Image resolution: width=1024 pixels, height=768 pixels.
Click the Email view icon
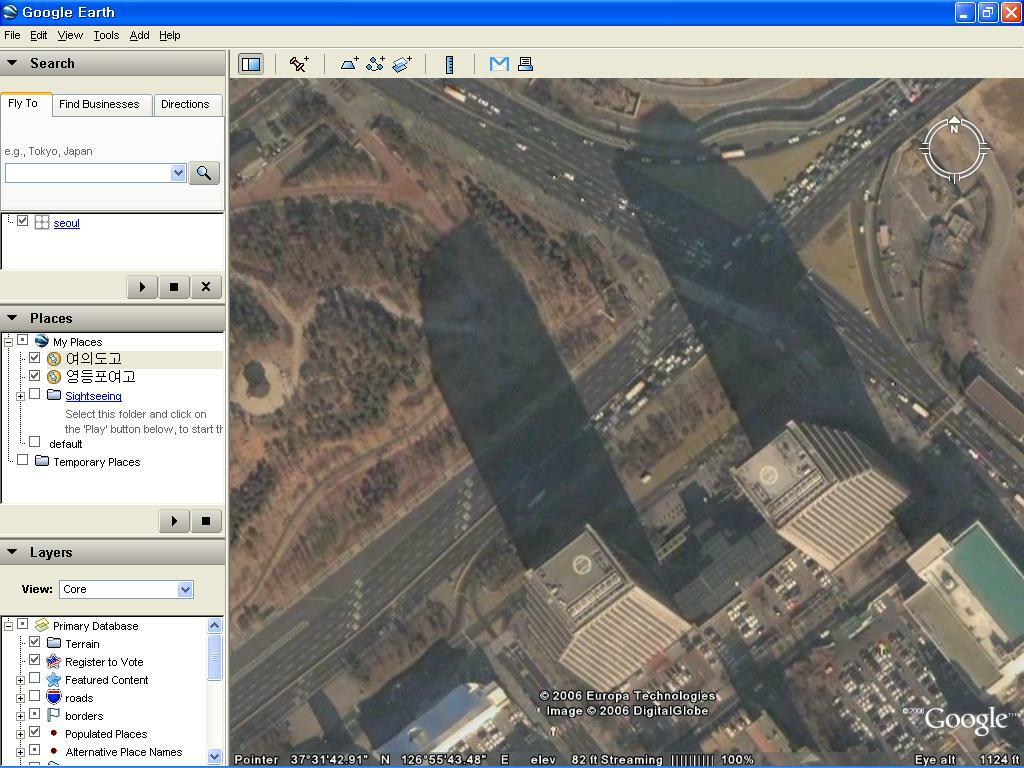(499, 64)
